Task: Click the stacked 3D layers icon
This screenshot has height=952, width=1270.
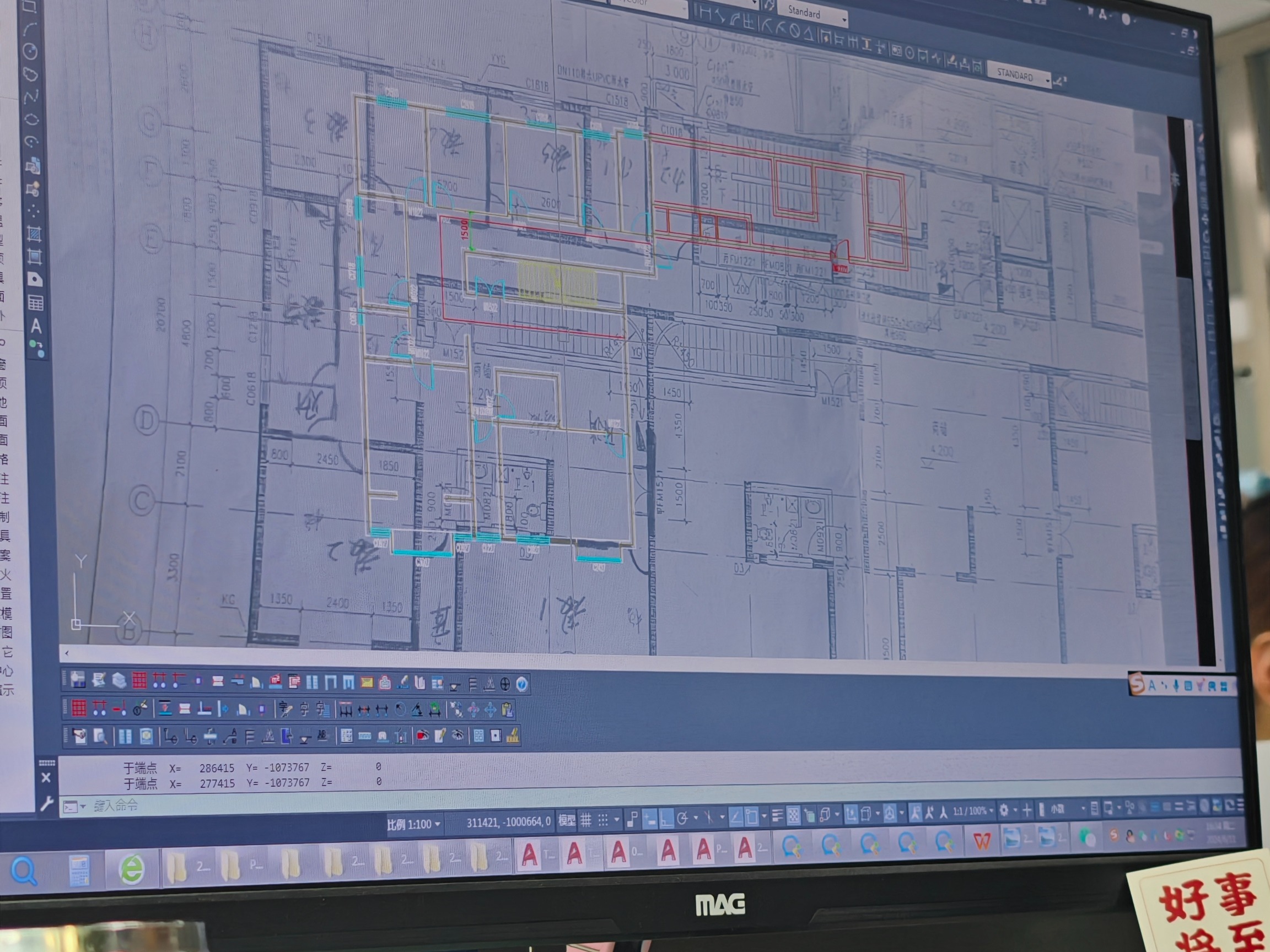Action: coord(119,680)
